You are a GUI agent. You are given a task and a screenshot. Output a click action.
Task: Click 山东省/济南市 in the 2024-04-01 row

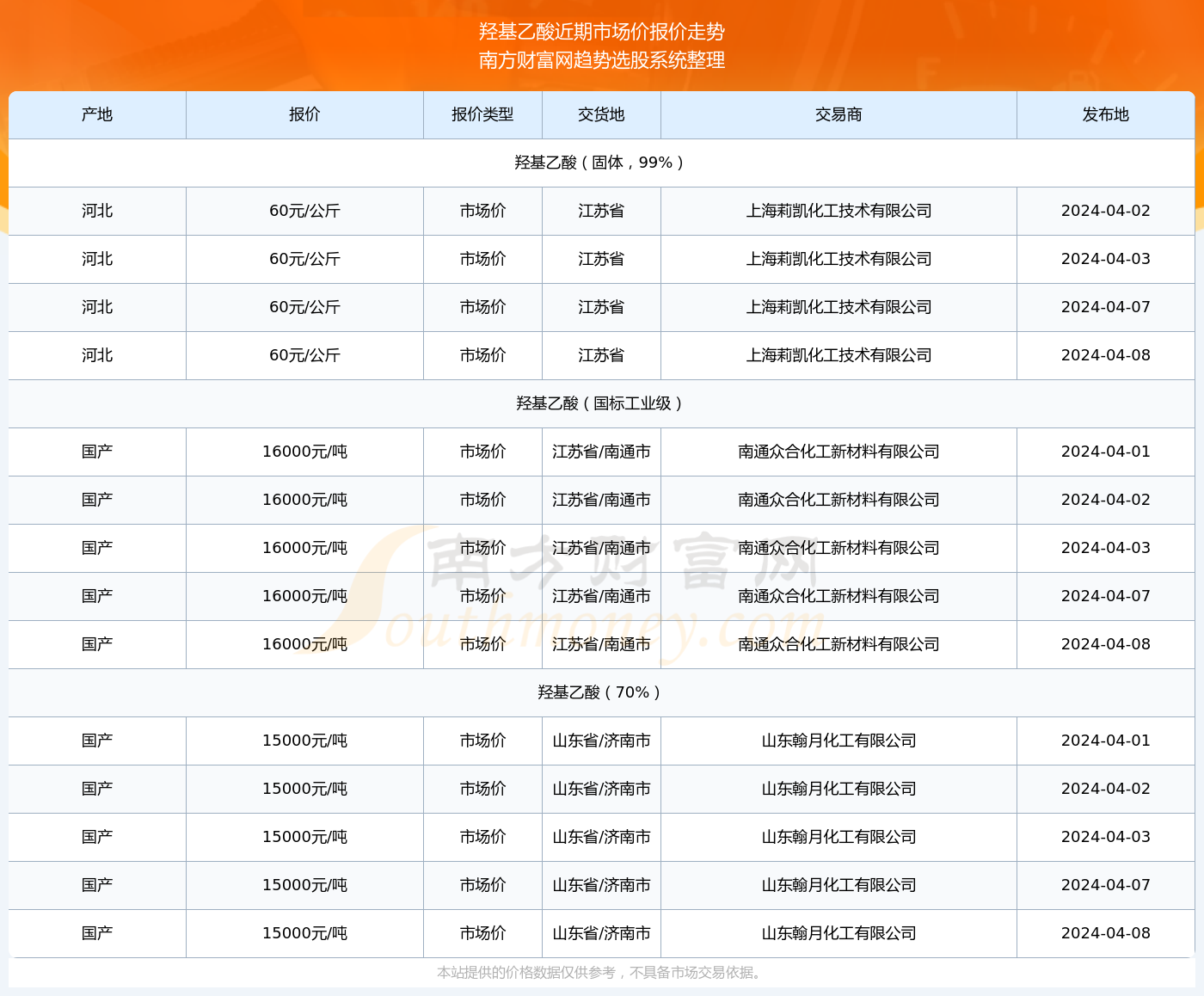(x=601, y=741)
